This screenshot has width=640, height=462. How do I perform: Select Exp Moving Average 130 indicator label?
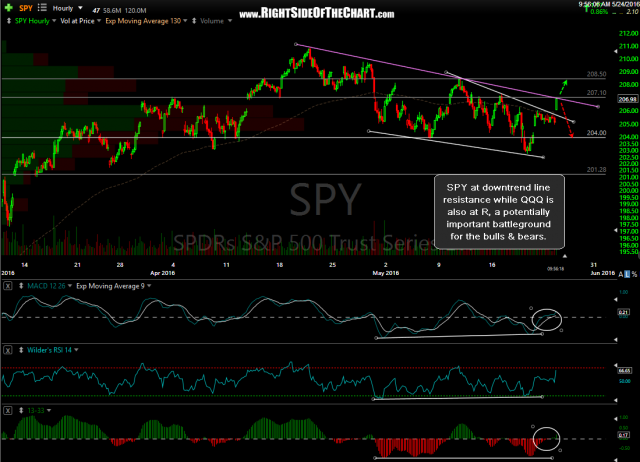coord(143,21)
